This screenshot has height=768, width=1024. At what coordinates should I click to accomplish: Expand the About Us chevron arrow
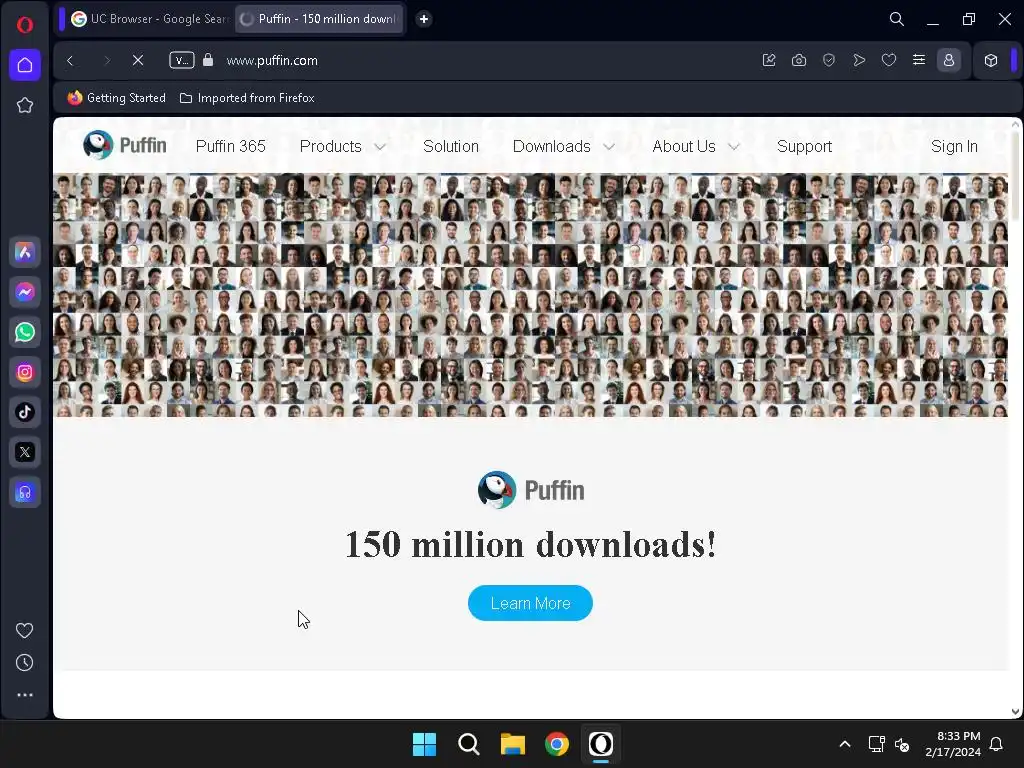pos(733,147)
